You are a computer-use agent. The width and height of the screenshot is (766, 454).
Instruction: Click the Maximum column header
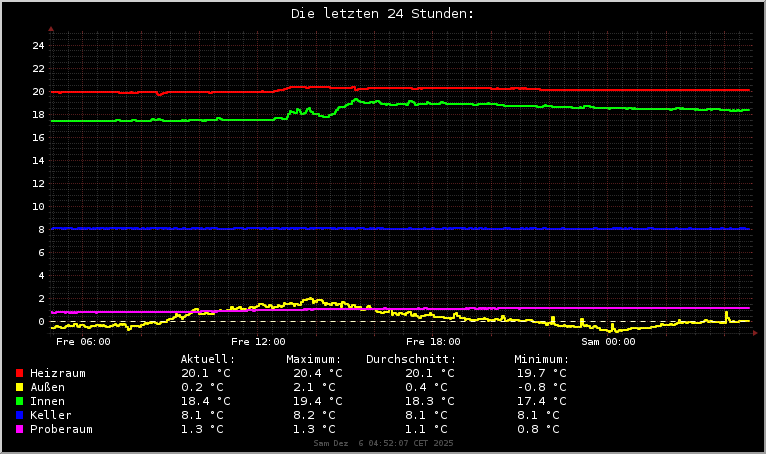click(x=314, y=359)
